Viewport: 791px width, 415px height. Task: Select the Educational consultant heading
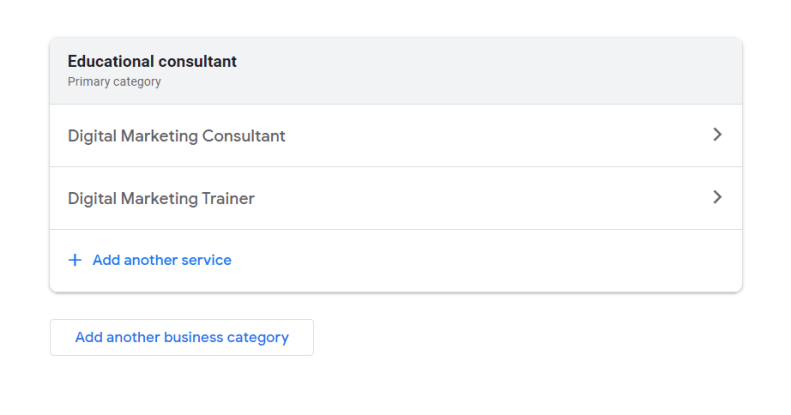click(152, 62)
